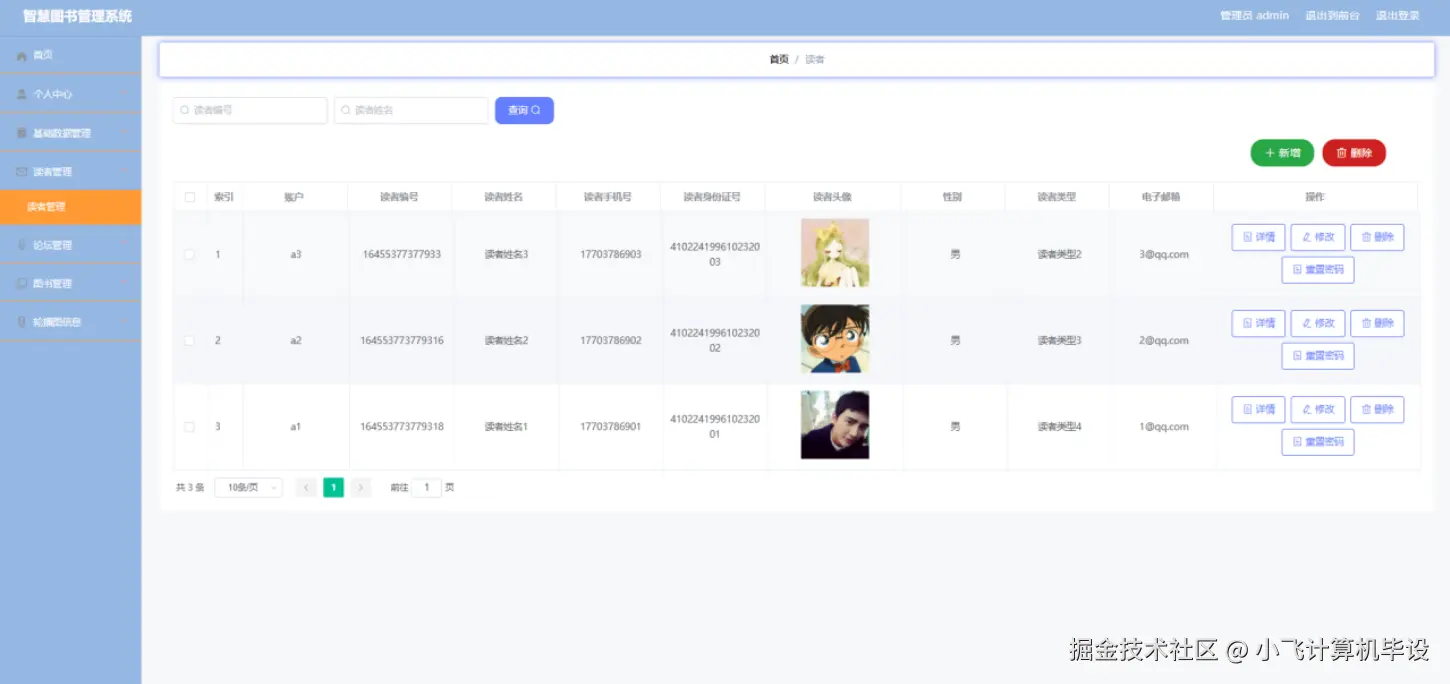Screen dimensions: 1450x684
Task: Open 详情 details for account a3
Action: coord(1258,237)
